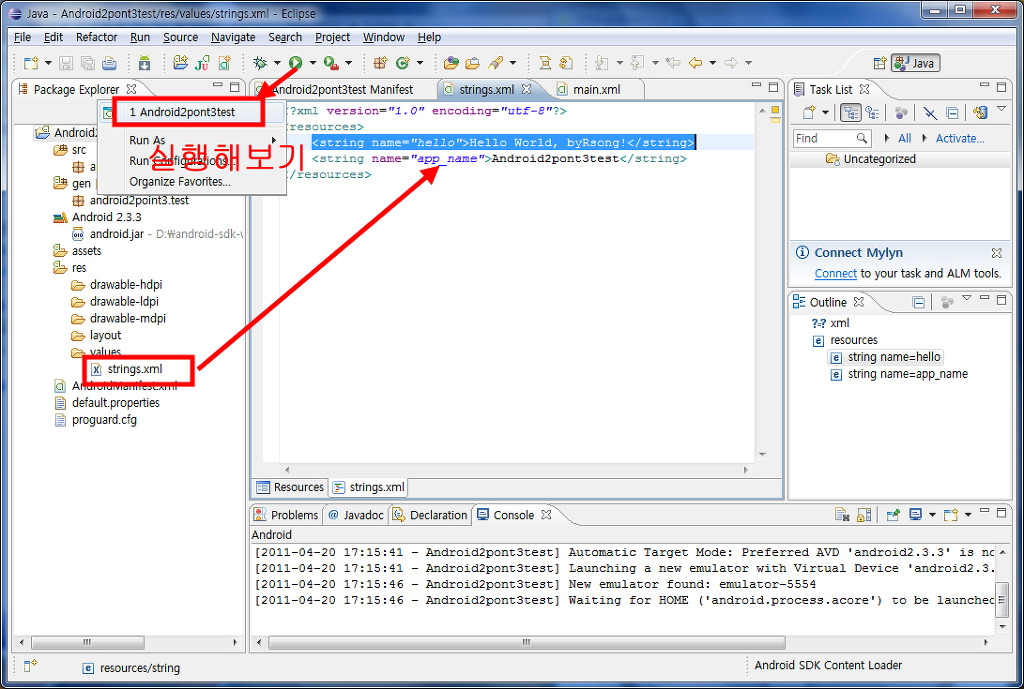Switch to the Java perspective button

(x=913, y=62)
